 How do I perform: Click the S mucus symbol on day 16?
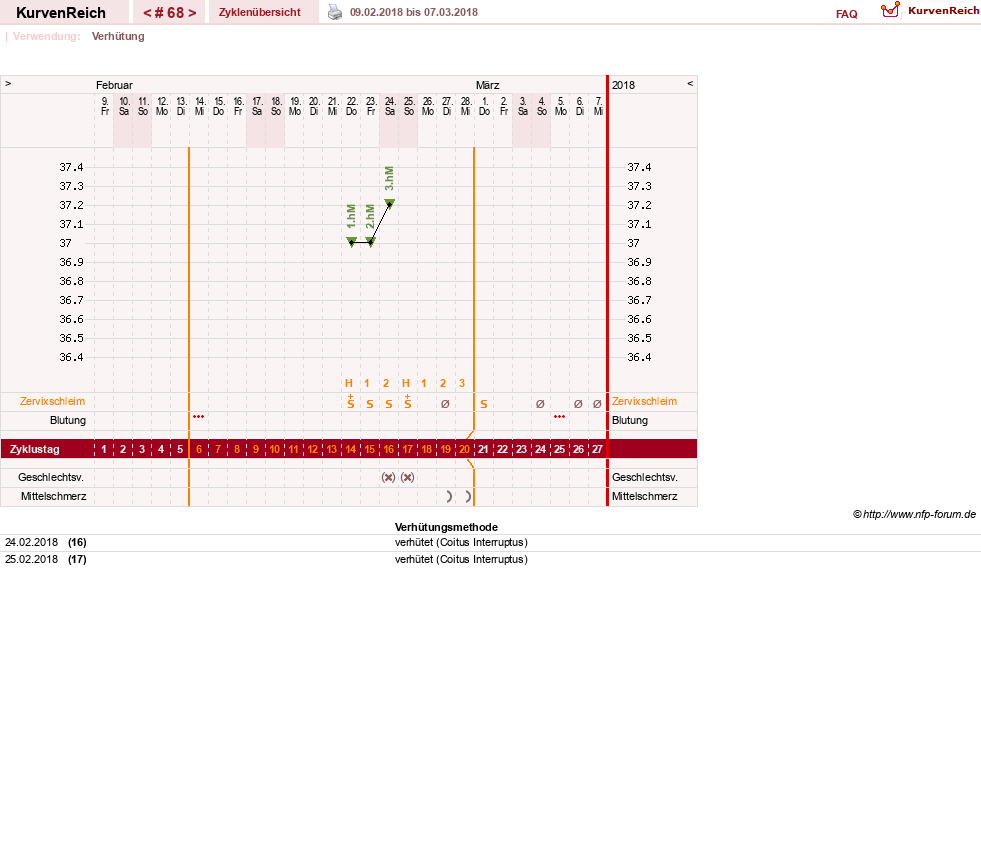tap(389, 404)
